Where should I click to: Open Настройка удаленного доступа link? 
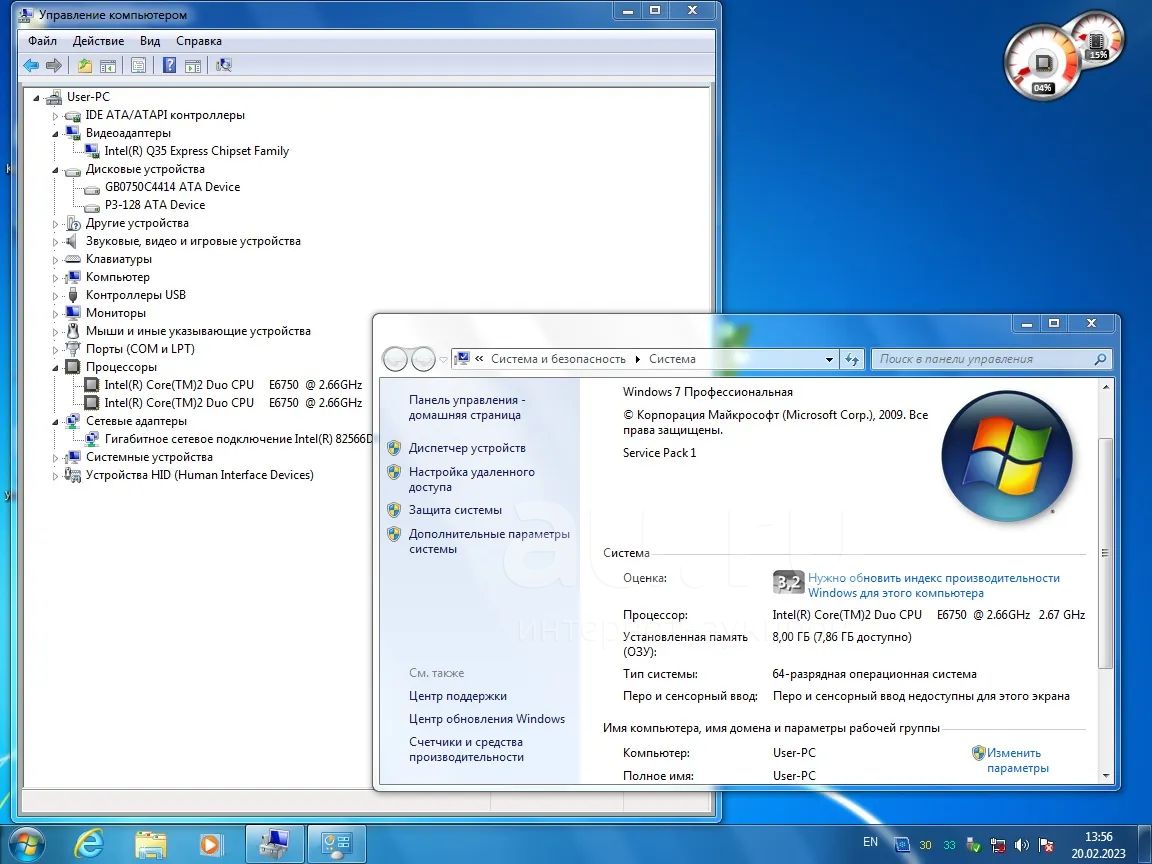[x=472, y=480]
